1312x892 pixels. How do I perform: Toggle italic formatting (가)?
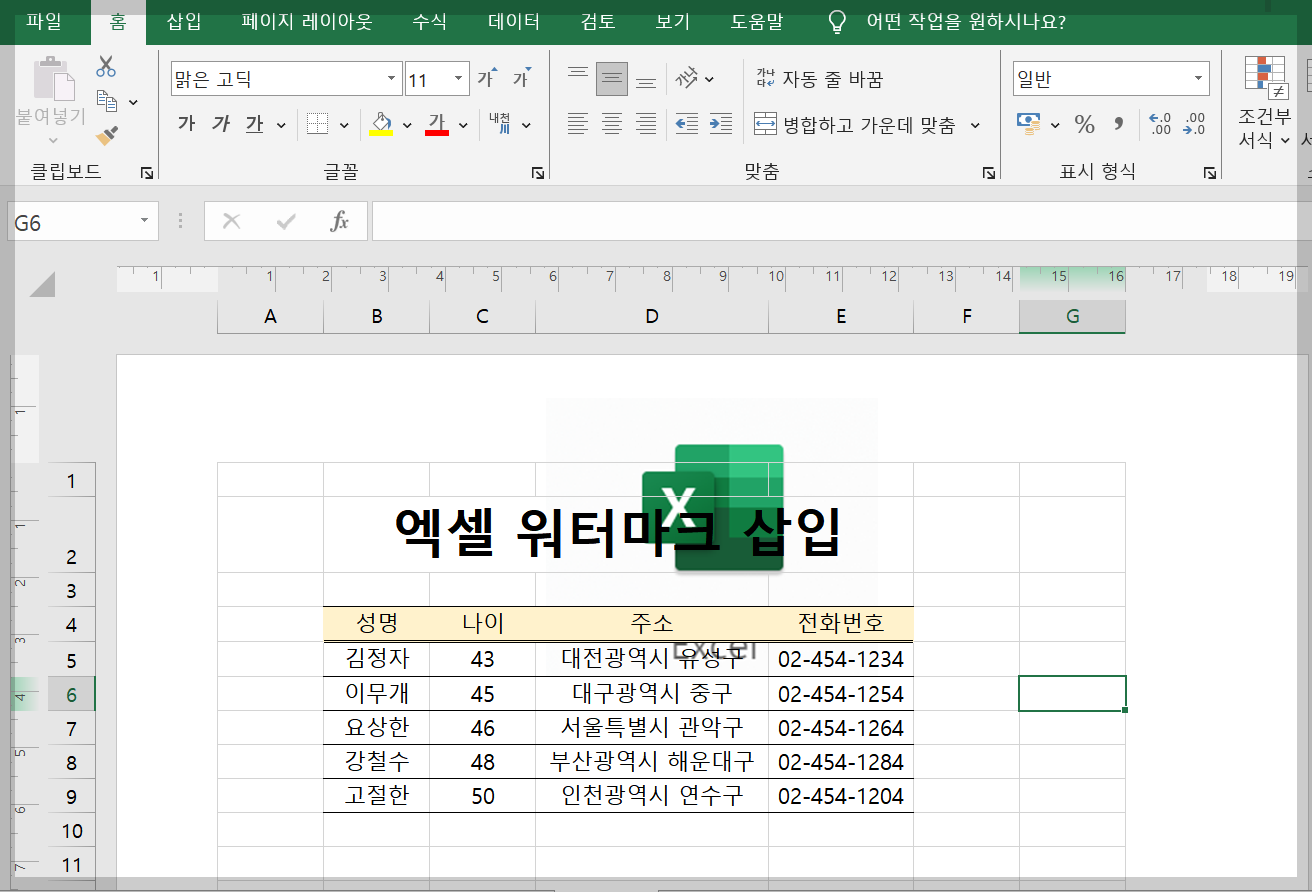[221, 124]
